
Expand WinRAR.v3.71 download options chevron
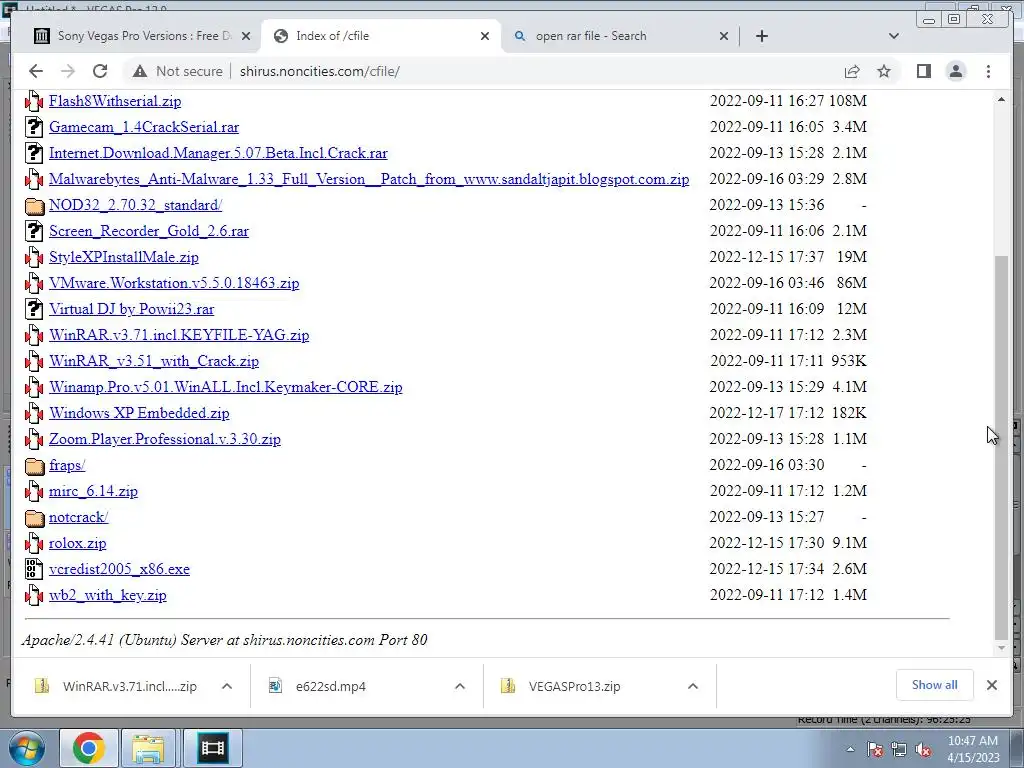(227, 686)
